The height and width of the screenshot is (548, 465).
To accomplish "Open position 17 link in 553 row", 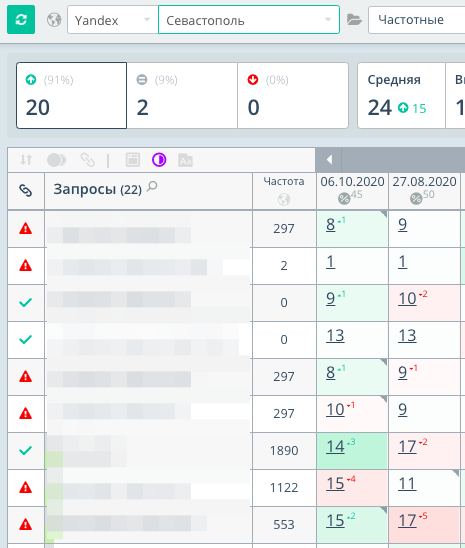I will pyautogui.click(x=407, y=521).
